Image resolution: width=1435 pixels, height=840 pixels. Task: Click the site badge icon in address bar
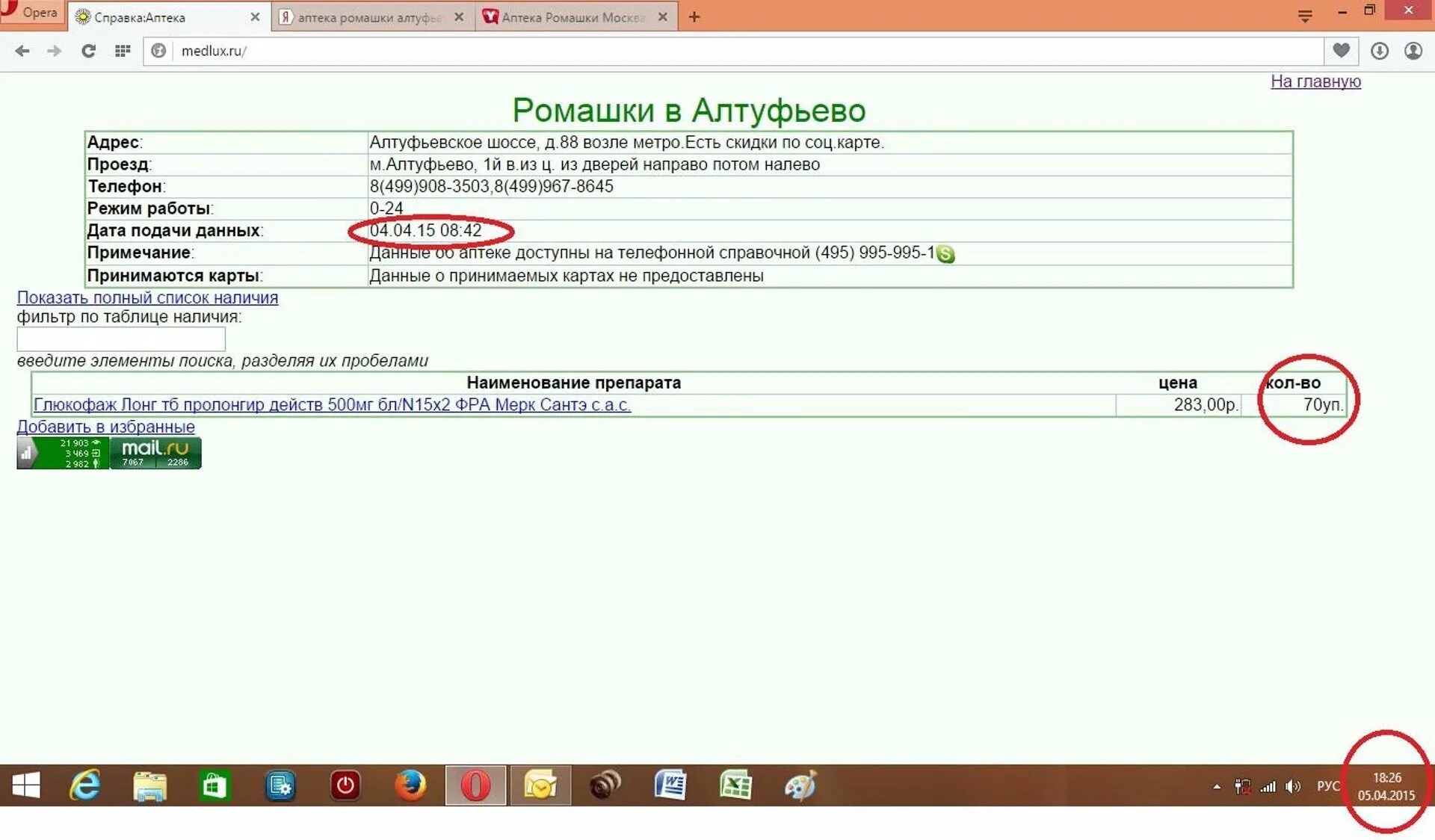[x=158, y=51]
